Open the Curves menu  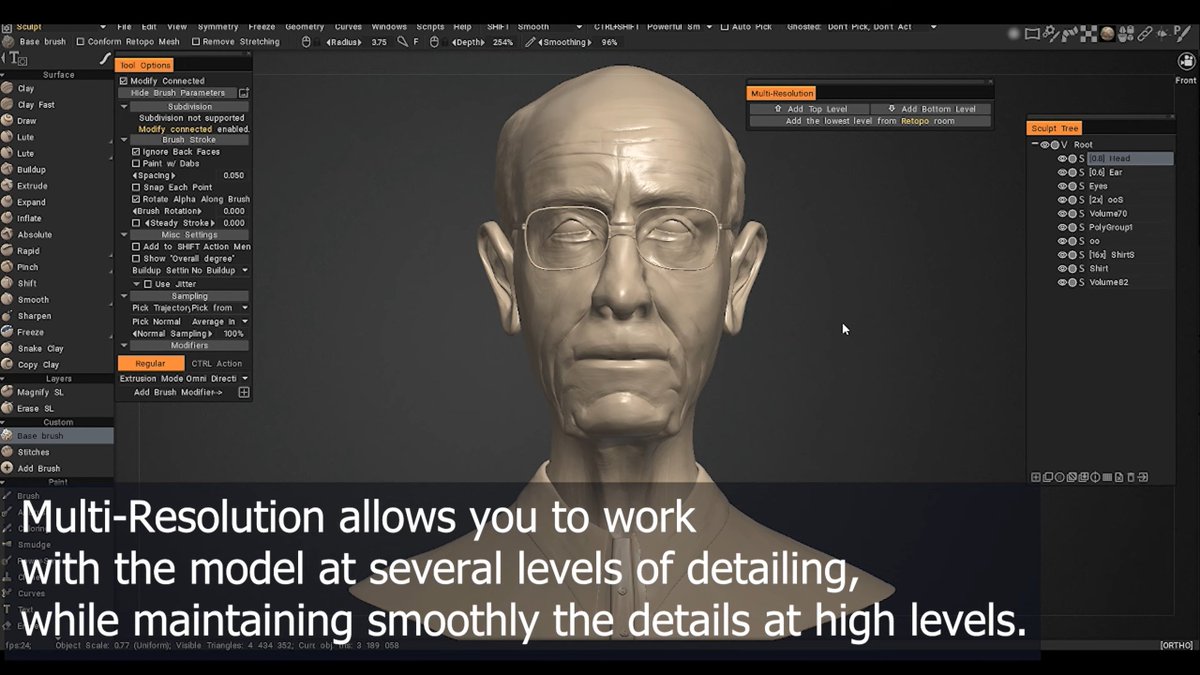click(x=348, y=27)
